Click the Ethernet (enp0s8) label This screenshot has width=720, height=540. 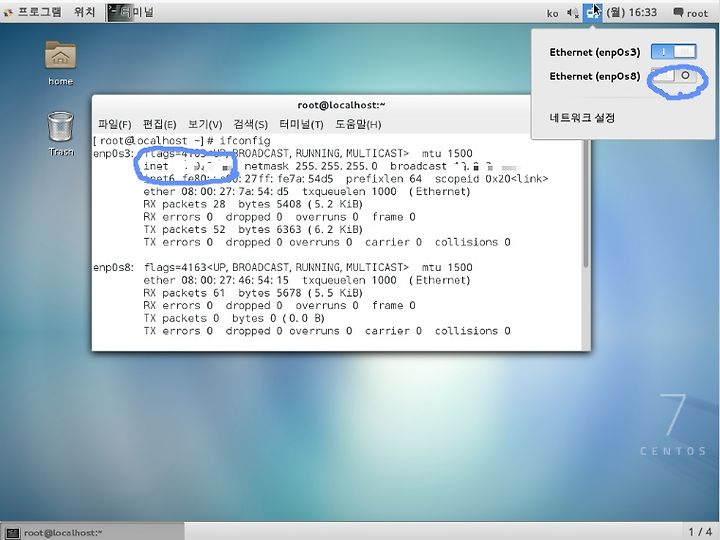click(595, 76)
